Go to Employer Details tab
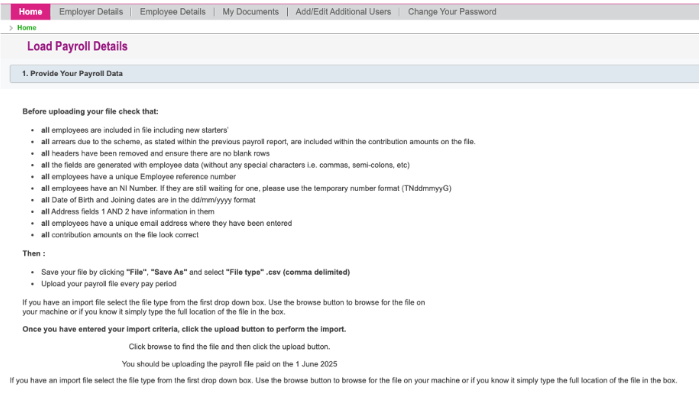 91,12
